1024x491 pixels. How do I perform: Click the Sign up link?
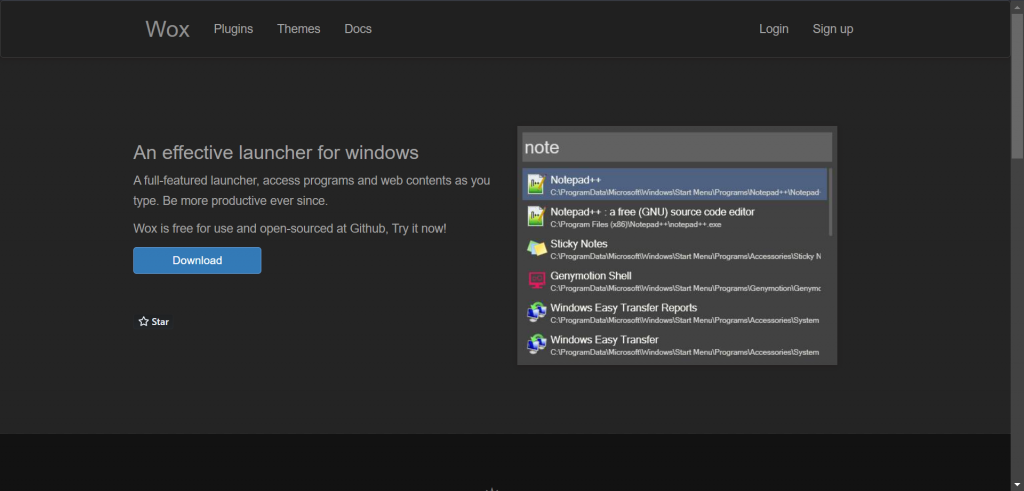point(833,29)
